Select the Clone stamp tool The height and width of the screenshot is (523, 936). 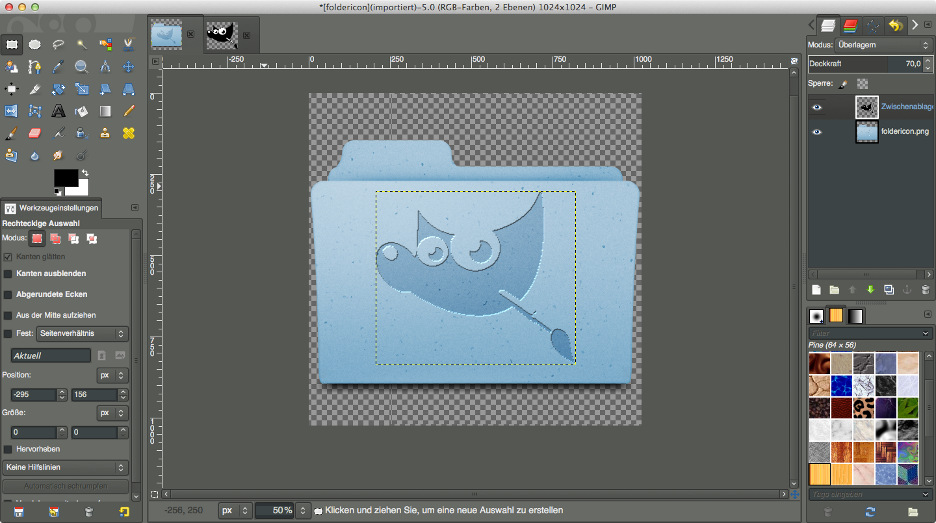[x=105, y=133]
